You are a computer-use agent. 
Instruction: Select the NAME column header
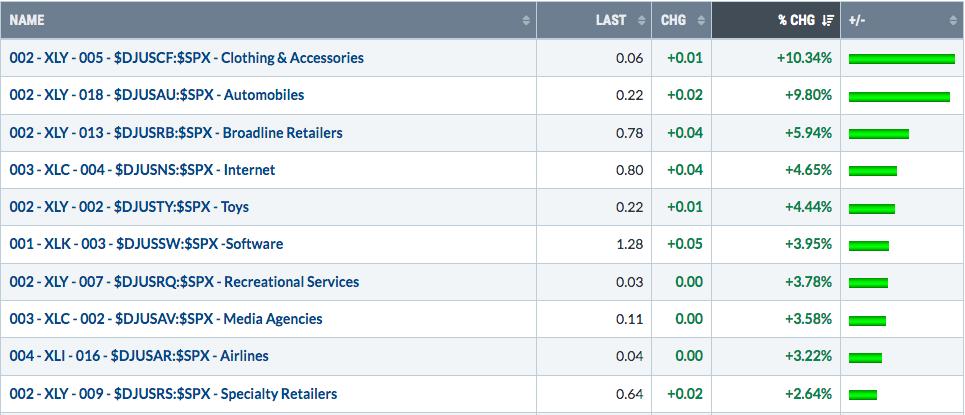[x=268, y=20]
